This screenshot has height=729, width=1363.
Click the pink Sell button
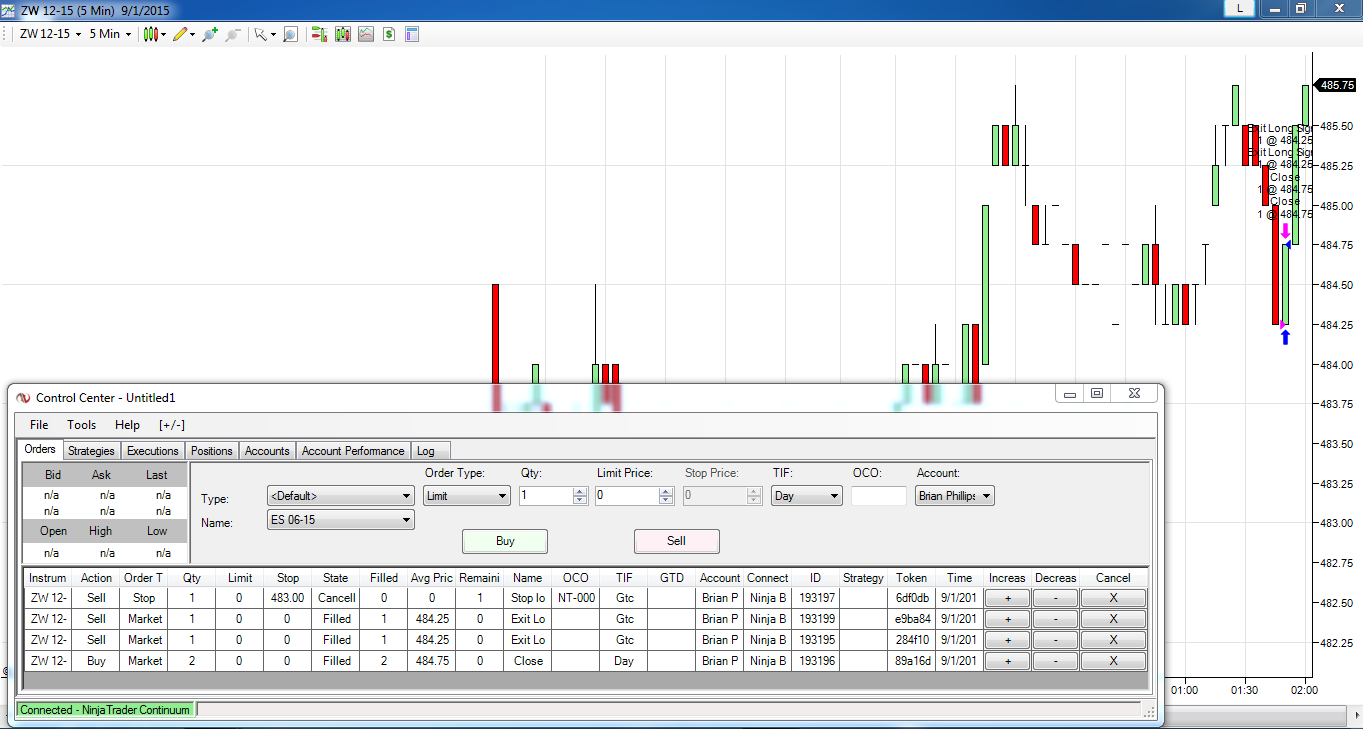[677, 541]
